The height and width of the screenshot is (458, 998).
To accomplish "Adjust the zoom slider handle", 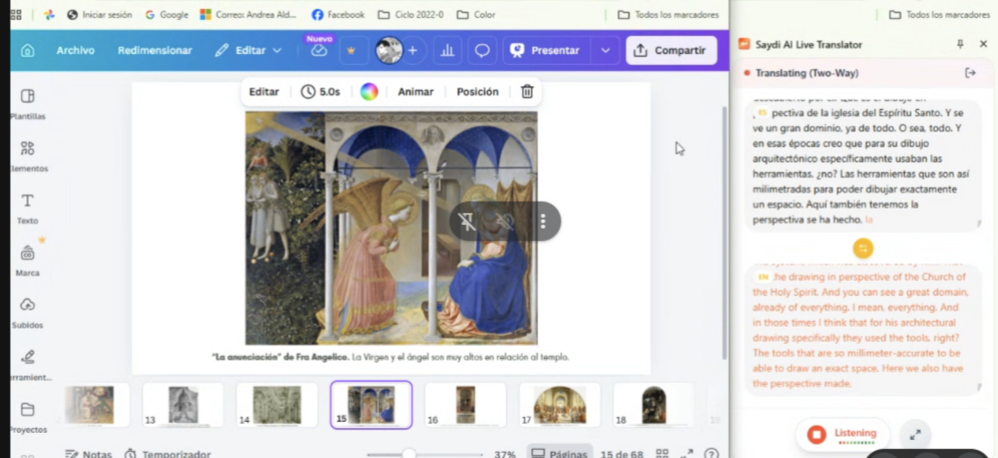I will point(409,454).
